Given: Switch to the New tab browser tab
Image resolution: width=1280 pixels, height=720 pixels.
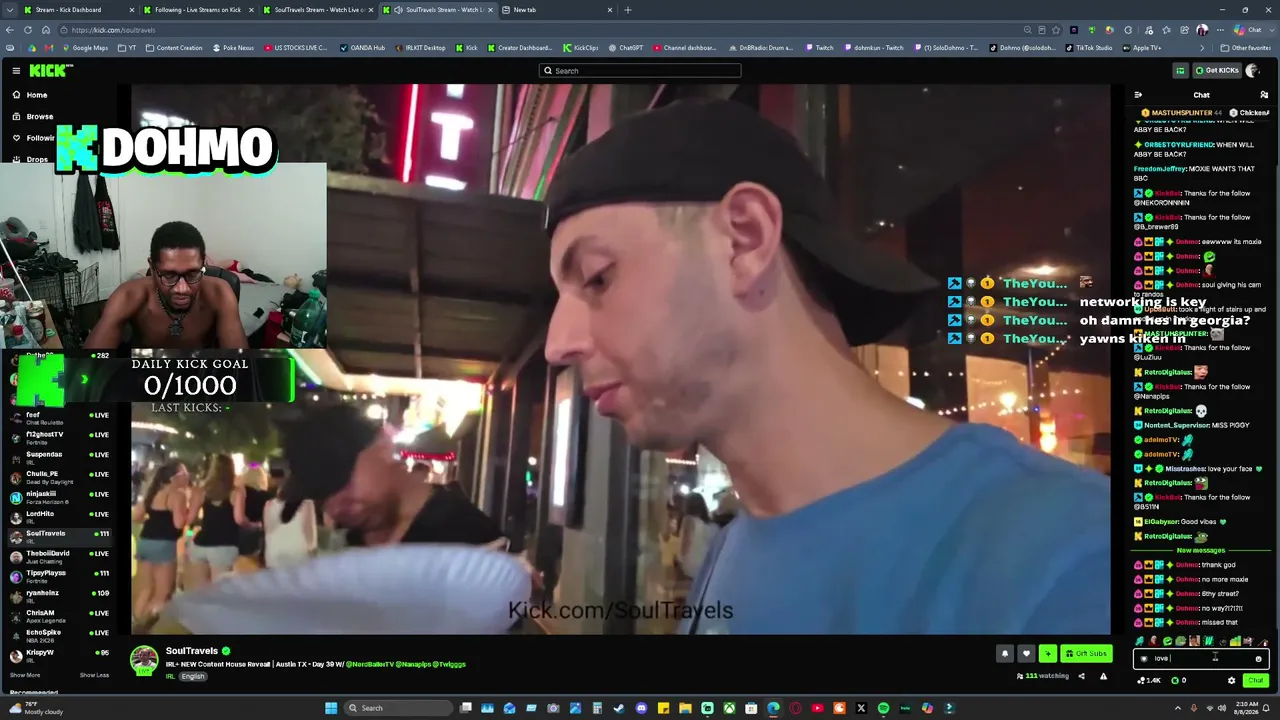Looking at the screenshot, I should pyautogui.click(x=558, y=10).
